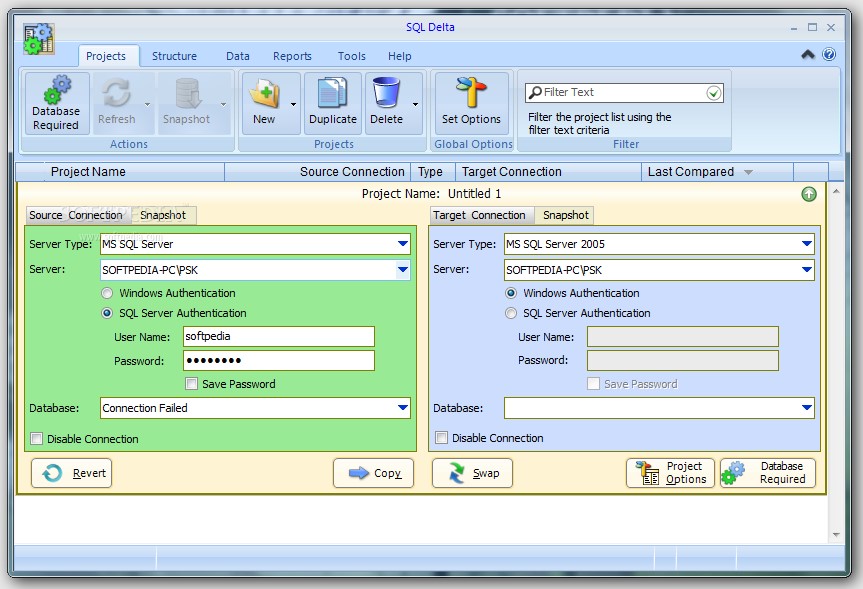Click the source User Name field
Viewport: 863px width, 589px height.
pyautogui.click(x=278, y=336)
